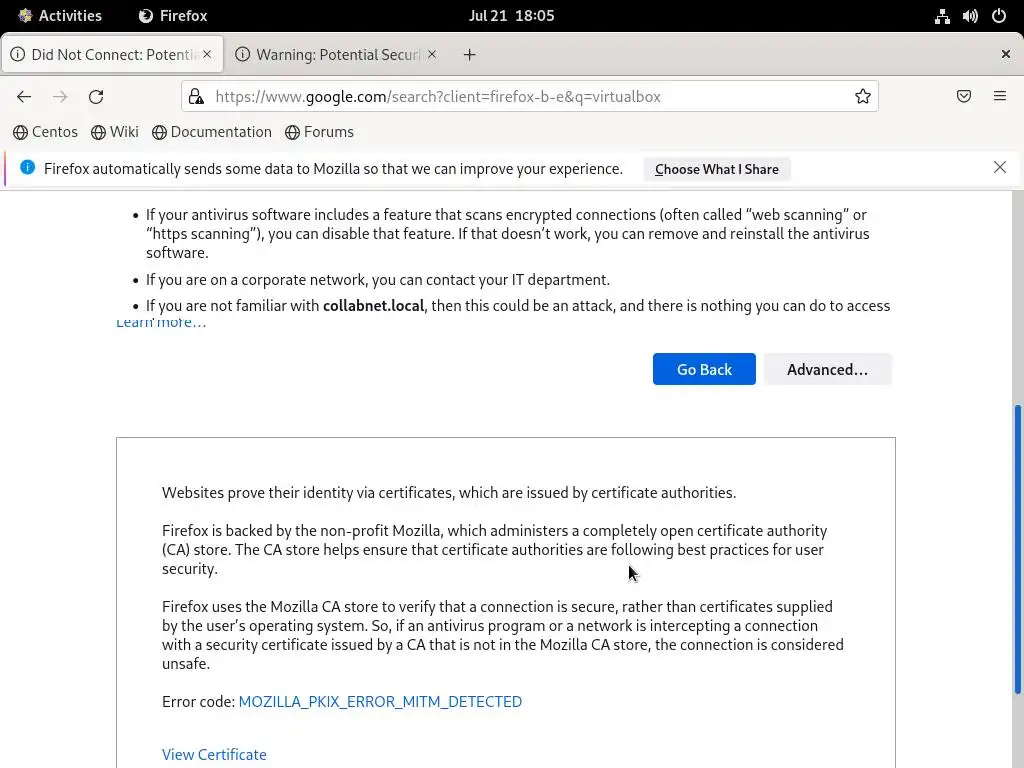
Task: Open the volume tray icon
Action: click(970, 16)
